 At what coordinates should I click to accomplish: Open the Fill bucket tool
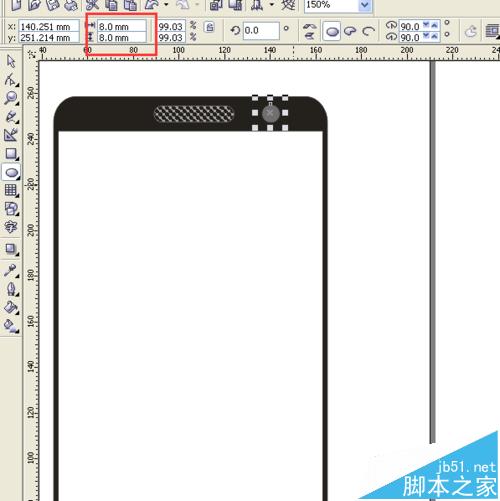(x=11, y=308)
